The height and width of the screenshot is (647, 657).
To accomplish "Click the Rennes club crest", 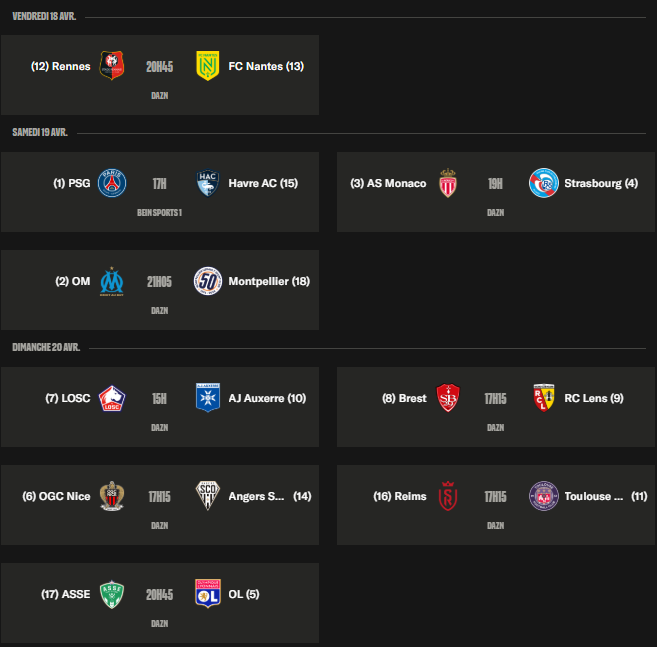I will coord(112,66).
